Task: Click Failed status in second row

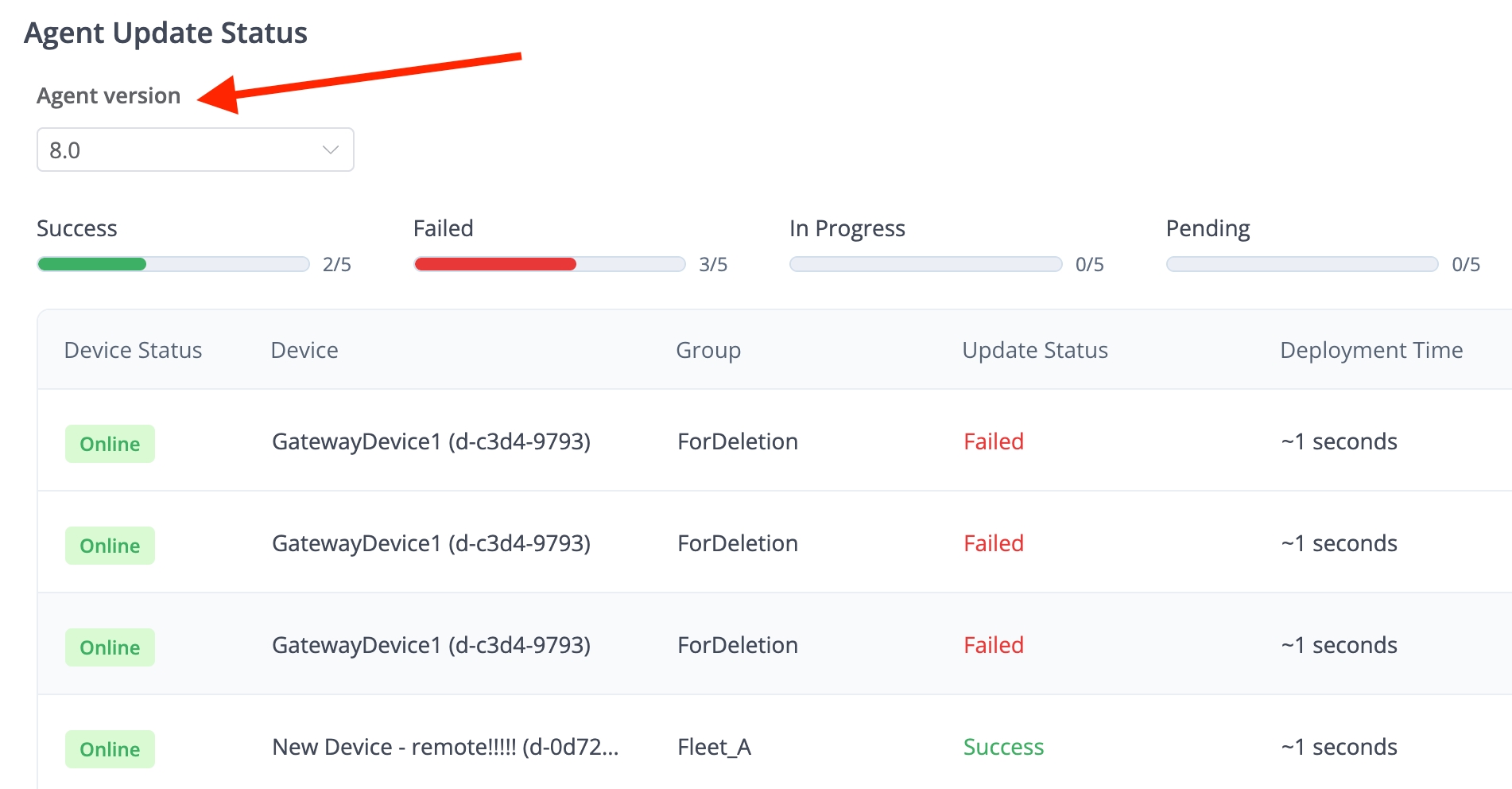Action: [x=994, y=543]
